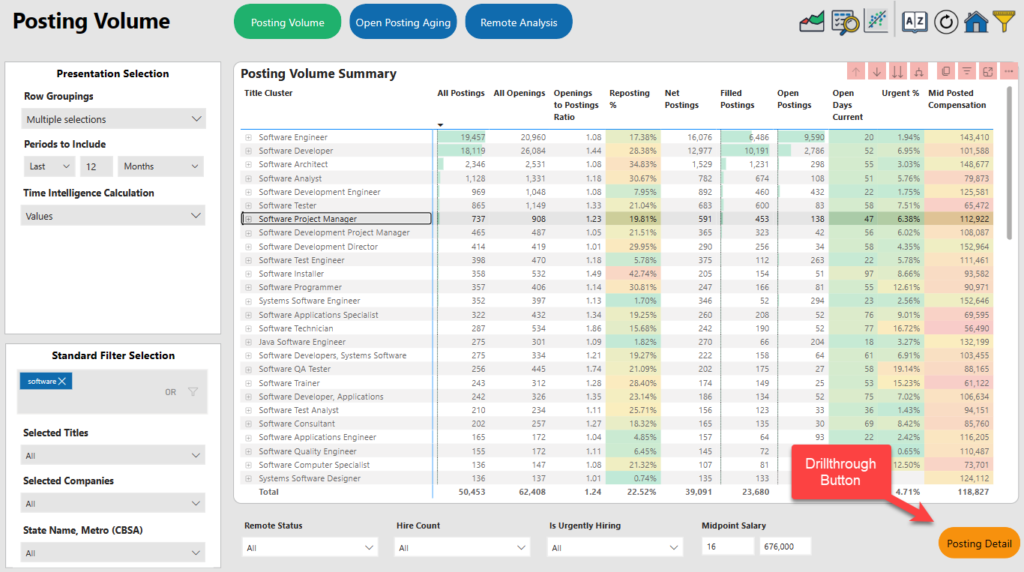Screen dimensions: 1024x572
Task: Remove the software filter tag
Action: 62,381
